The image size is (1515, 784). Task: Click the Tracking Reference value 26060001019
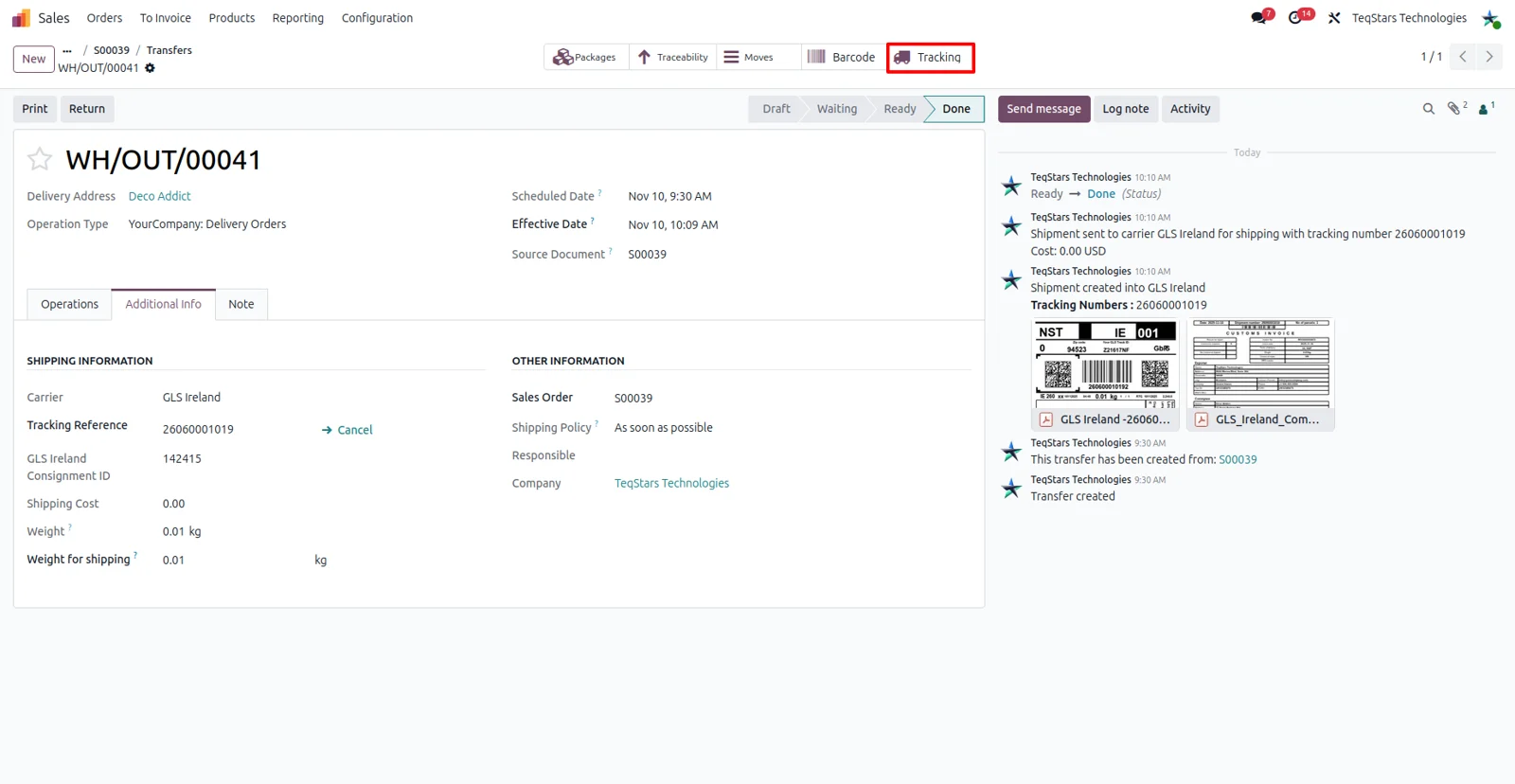click(198, 429)
